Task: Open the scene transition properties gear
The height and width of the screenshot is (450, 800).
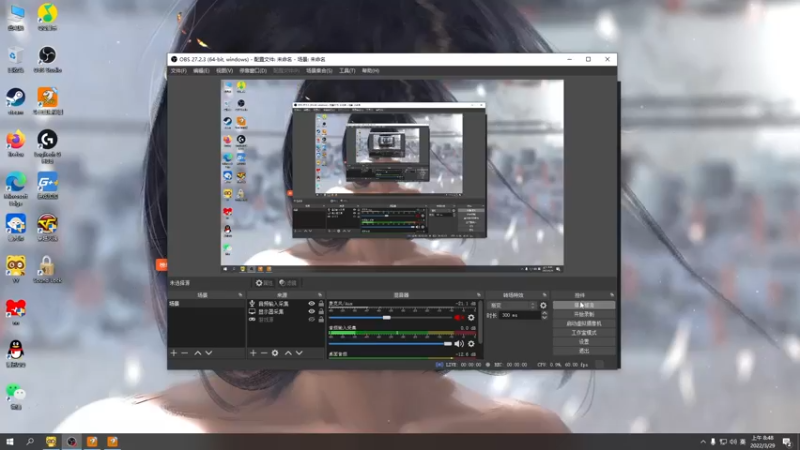Action: coord(543,306)
